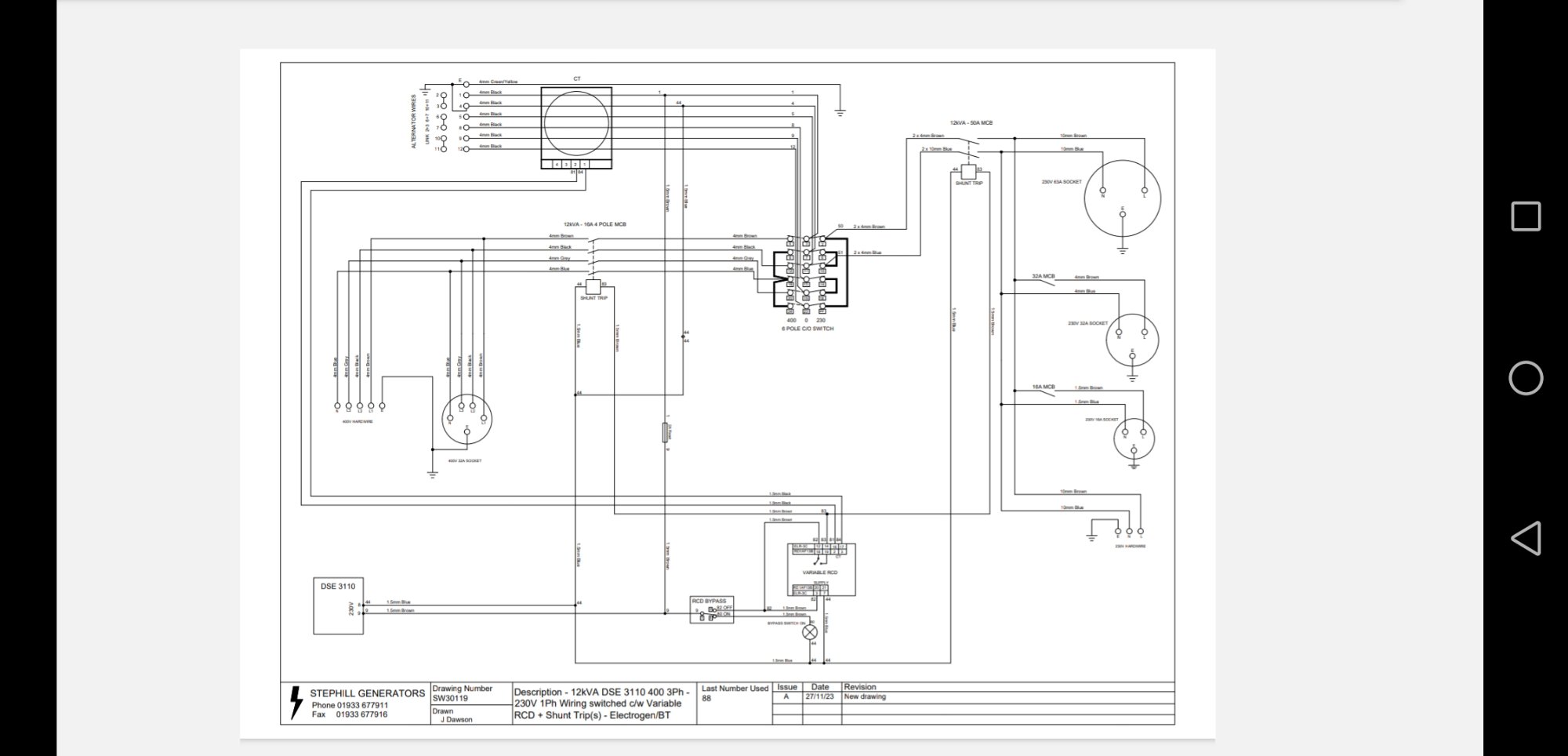Select the 230V 63A socket symbol
The height and width of the screenshot is (756, 1568).
point(1123,198)
